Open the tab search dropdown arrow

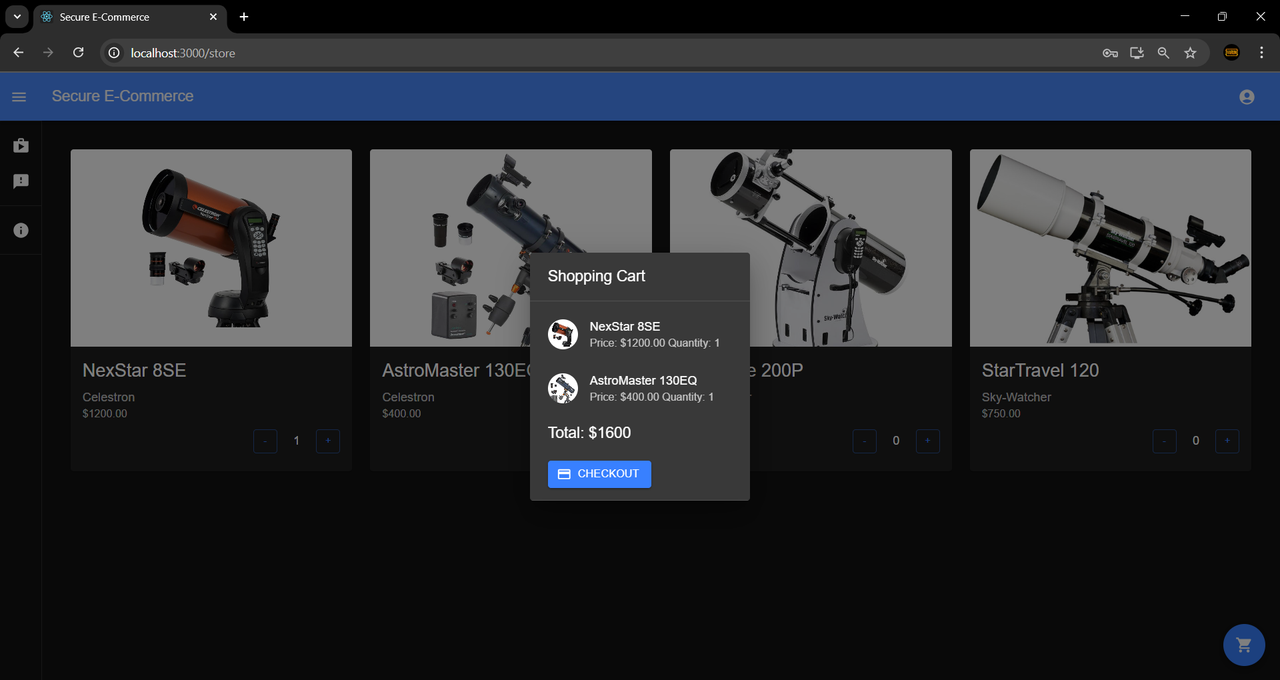click(17, 17)
